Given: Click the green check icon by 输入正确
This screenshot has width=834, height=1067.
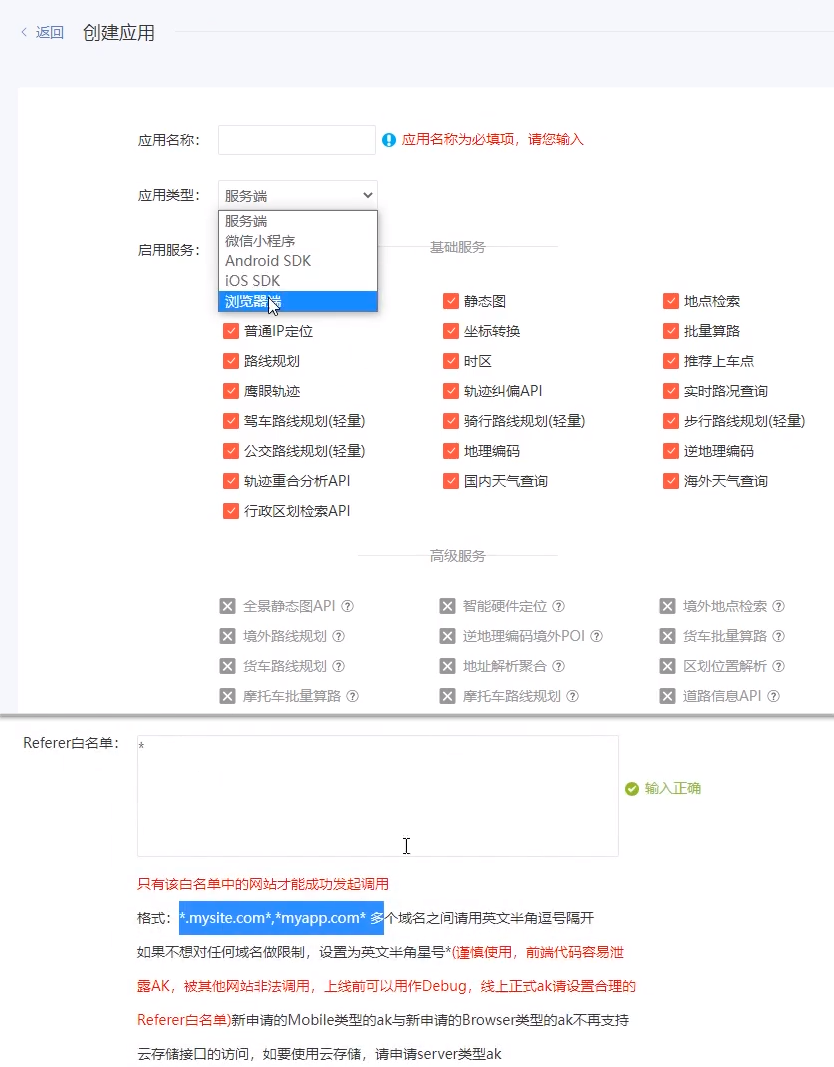Looking at the screenshot, I should click(632, 789).
